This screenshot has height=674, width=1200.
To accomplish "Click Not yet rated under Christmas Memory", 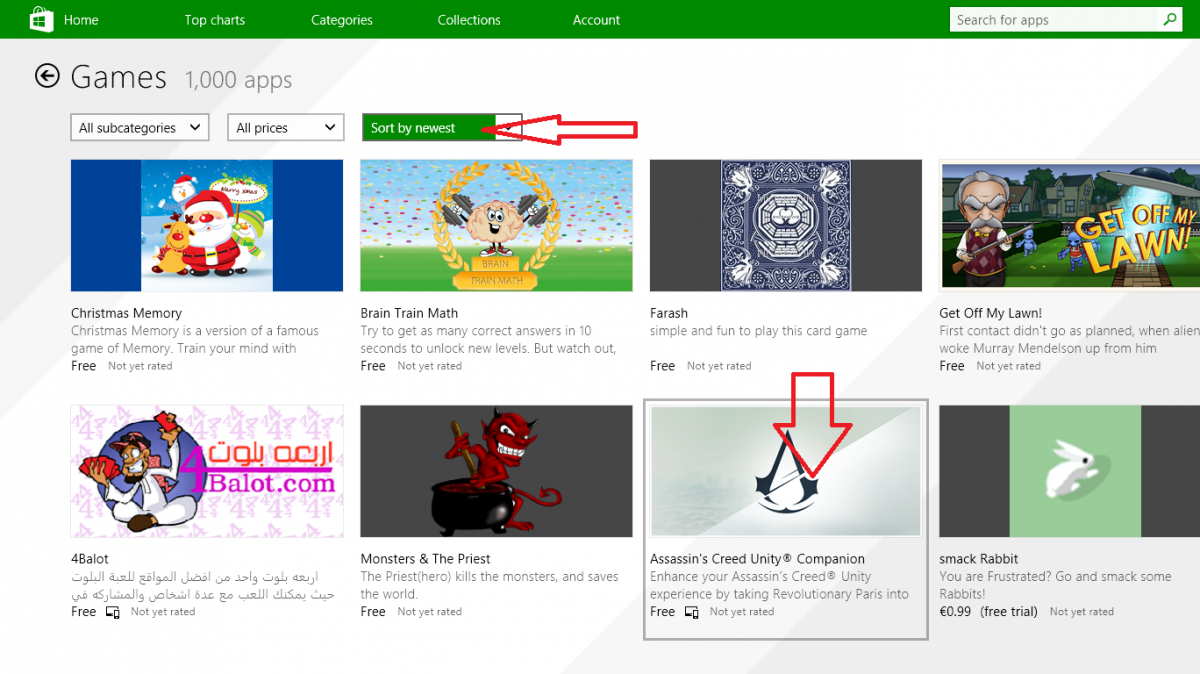I will [x=140, y=366].
